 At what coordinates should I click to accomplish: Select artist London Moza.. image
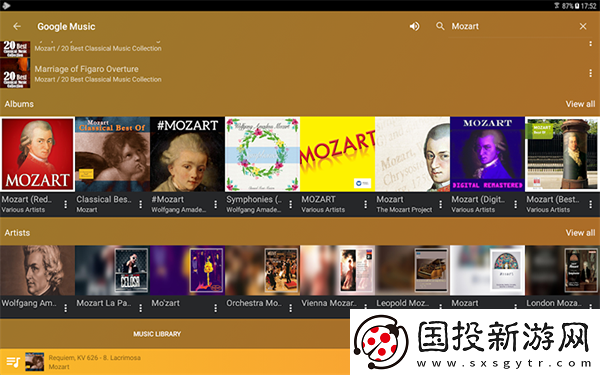tap(562, 271)
